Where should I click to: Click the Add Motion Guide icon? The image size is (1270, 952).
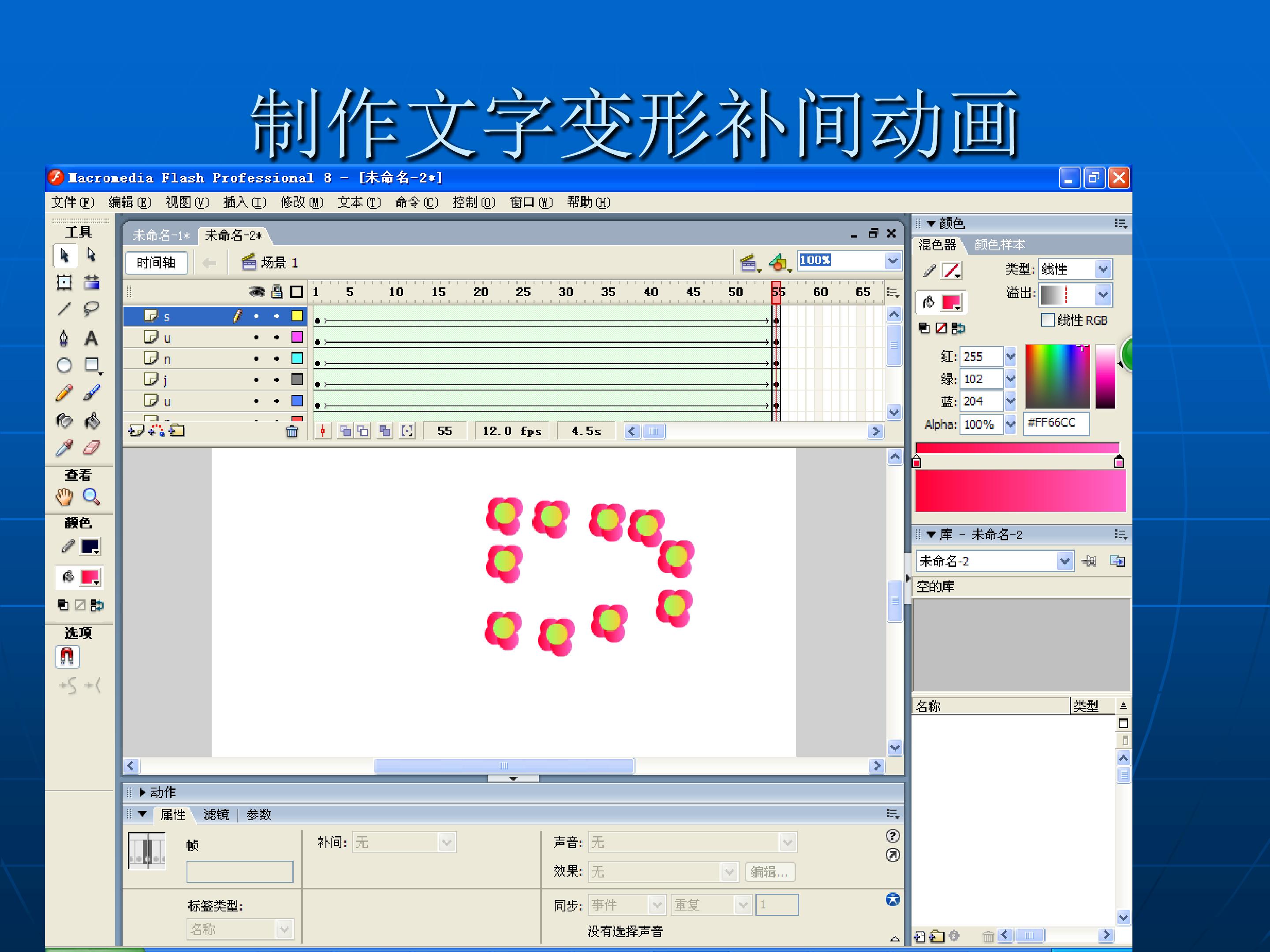[x=156, y=431]
